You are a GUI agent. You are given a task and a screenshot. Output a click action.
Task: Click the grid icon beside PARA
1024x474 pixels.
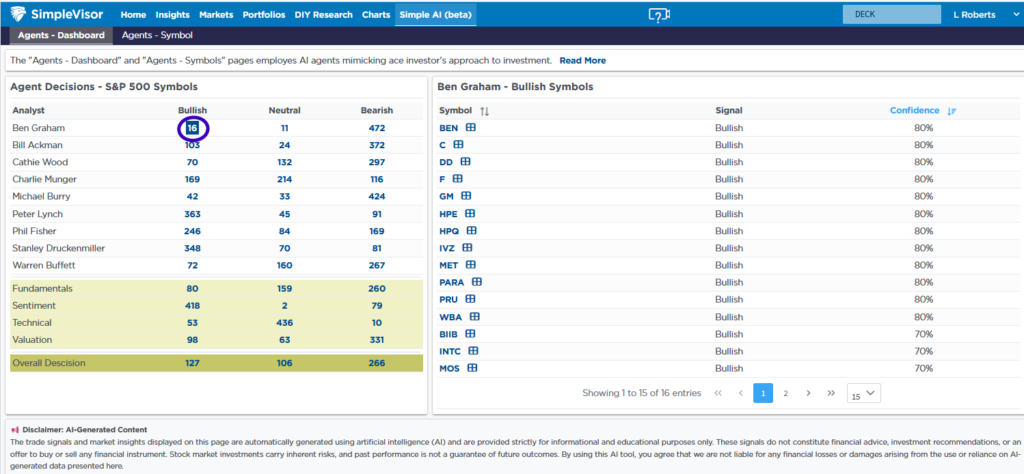[477, 282]
